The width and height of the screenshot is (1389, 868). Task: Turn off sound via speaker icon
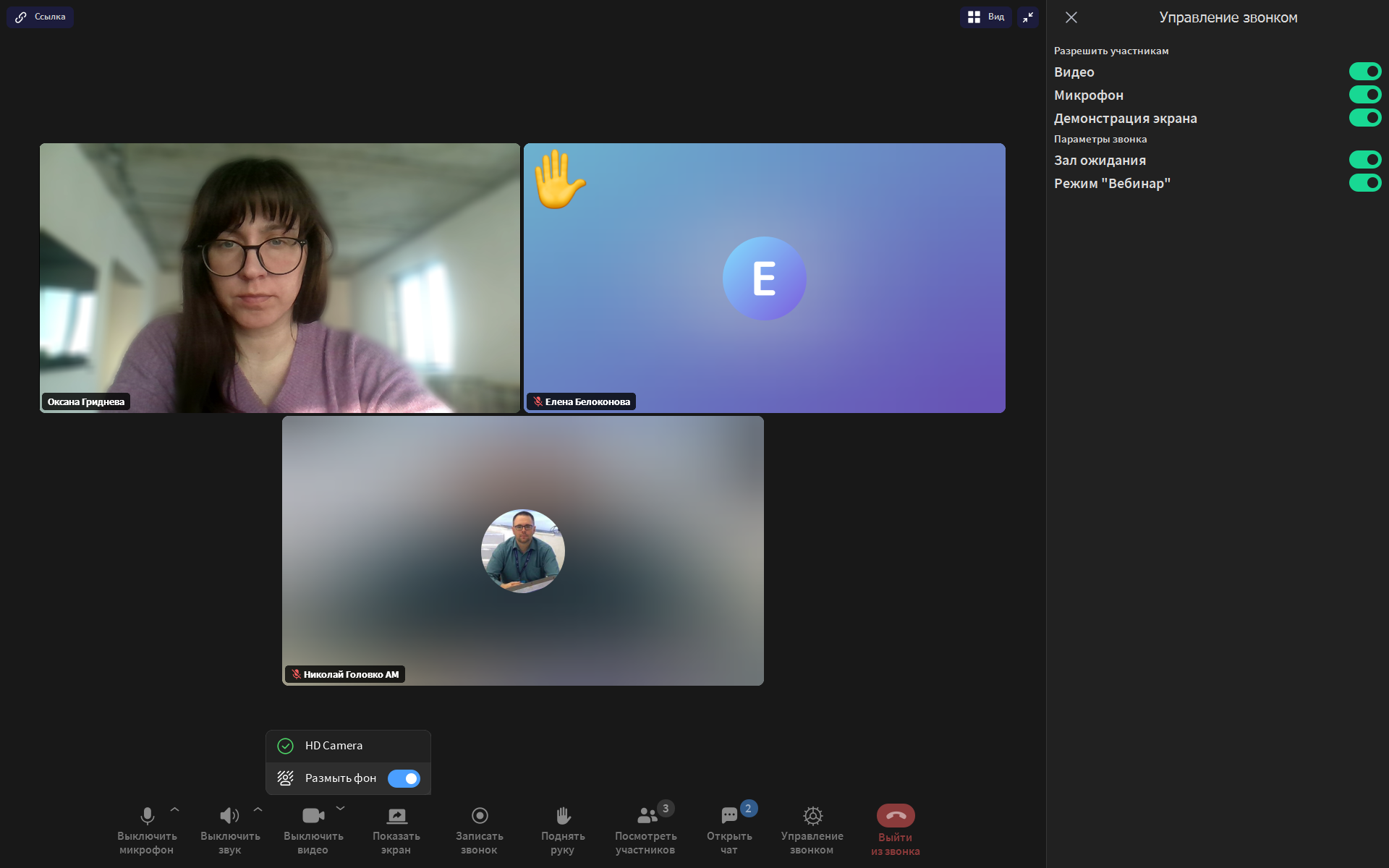click(229, 816)
